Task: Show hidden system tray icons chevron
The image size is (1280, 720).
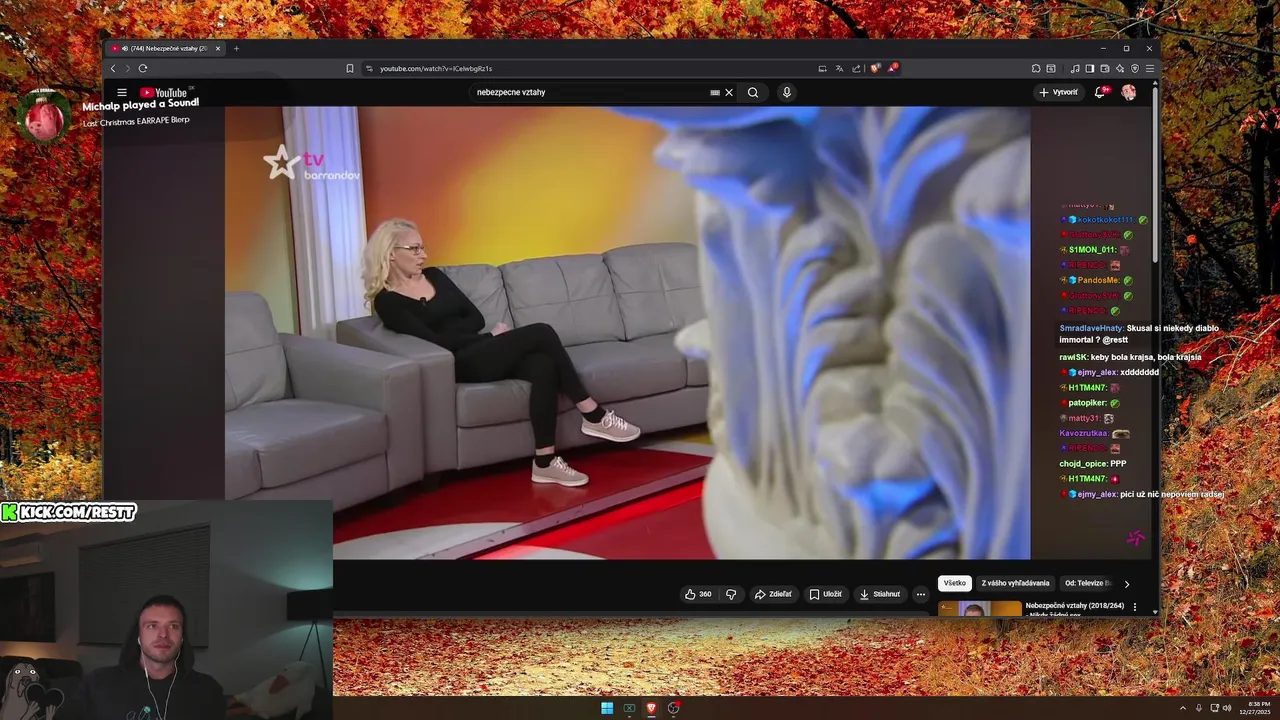Action: (1183, 708)
